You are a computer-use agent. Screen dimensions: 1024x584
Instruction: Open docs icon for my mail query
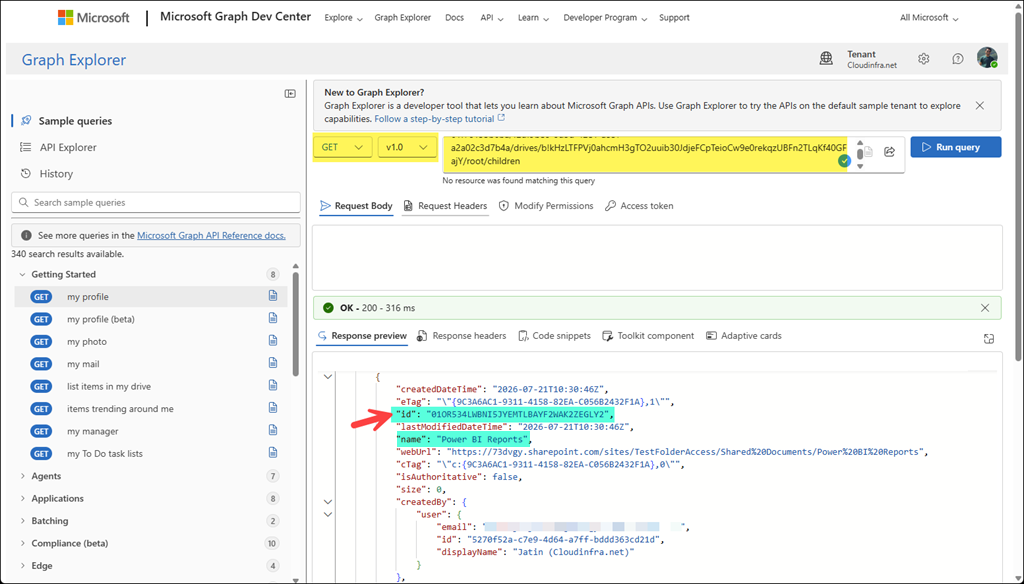(x=273, y=363)
